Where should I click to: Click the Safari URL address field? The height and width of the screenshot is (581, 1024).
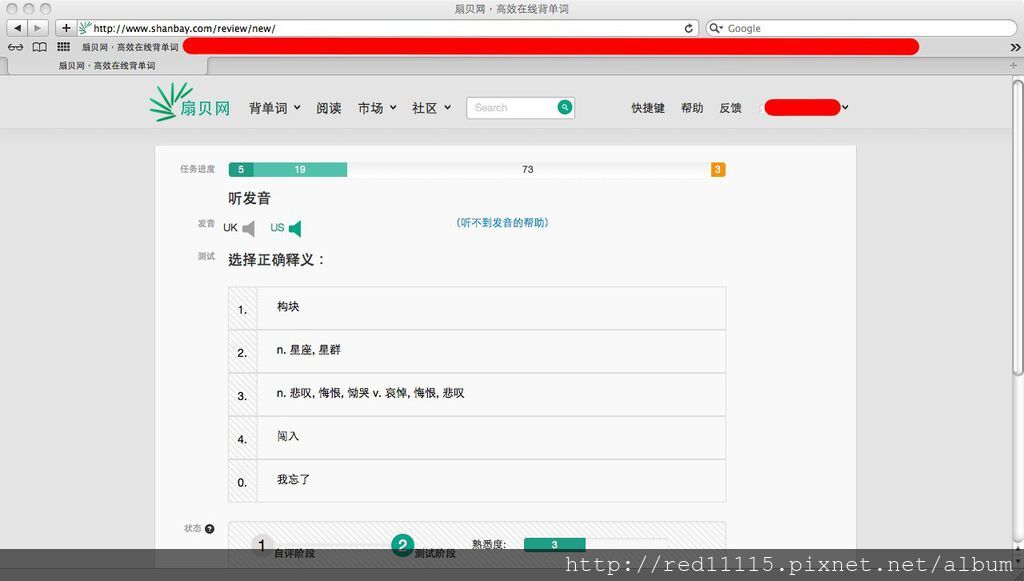[x=389, y=28]
